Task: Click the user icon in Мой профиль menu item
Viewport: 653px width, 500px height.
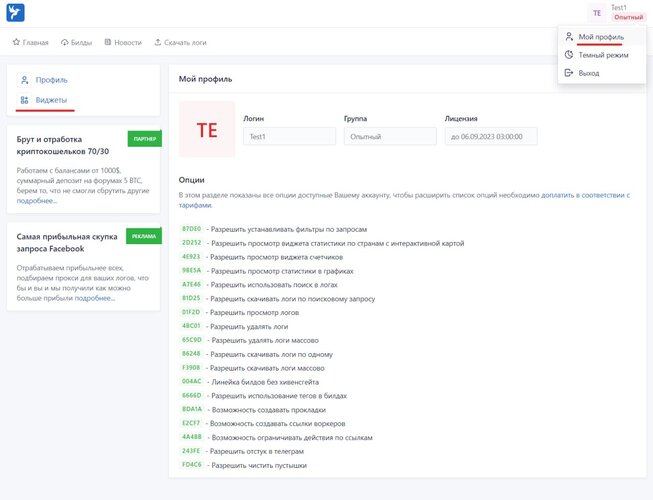Action: coord(569,37)
